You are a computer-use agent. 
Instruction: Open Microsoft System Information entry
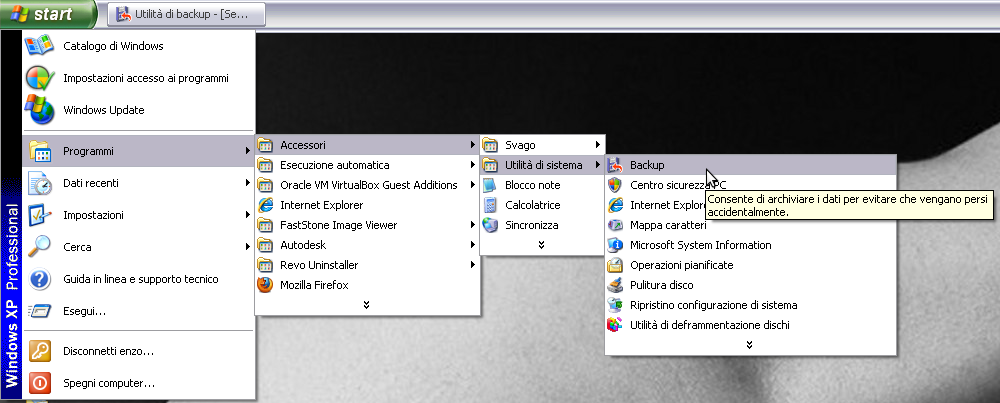click(x=700, y=245)
